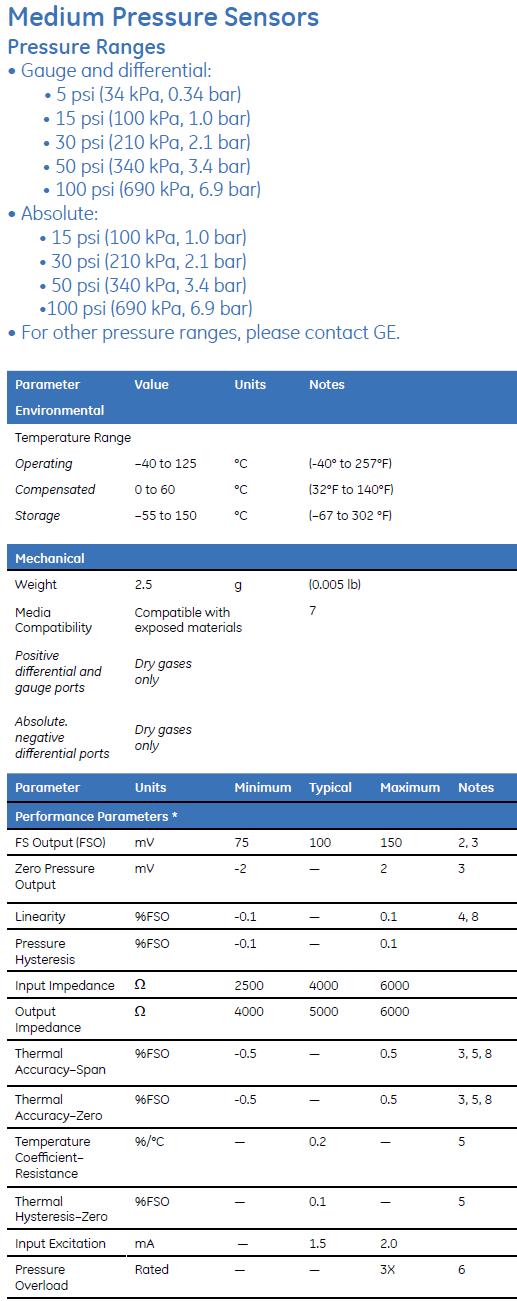
Task: Click the weight note '(0.005 lb)'
Action: pos(335,584)
